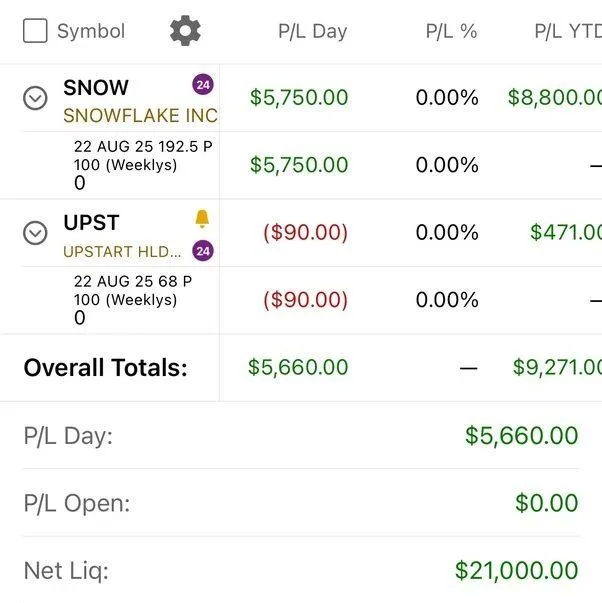
Task: Collapse the SNOW position row
Action: click(35, 98)
